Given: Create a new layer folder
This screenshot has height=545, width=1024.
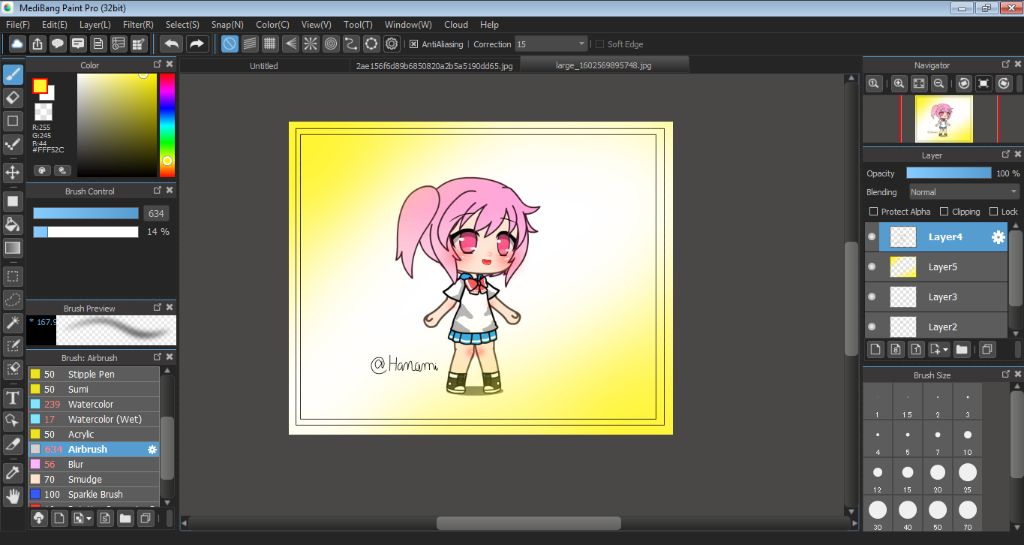Looking at the screenshot, I should pos(961,349).
